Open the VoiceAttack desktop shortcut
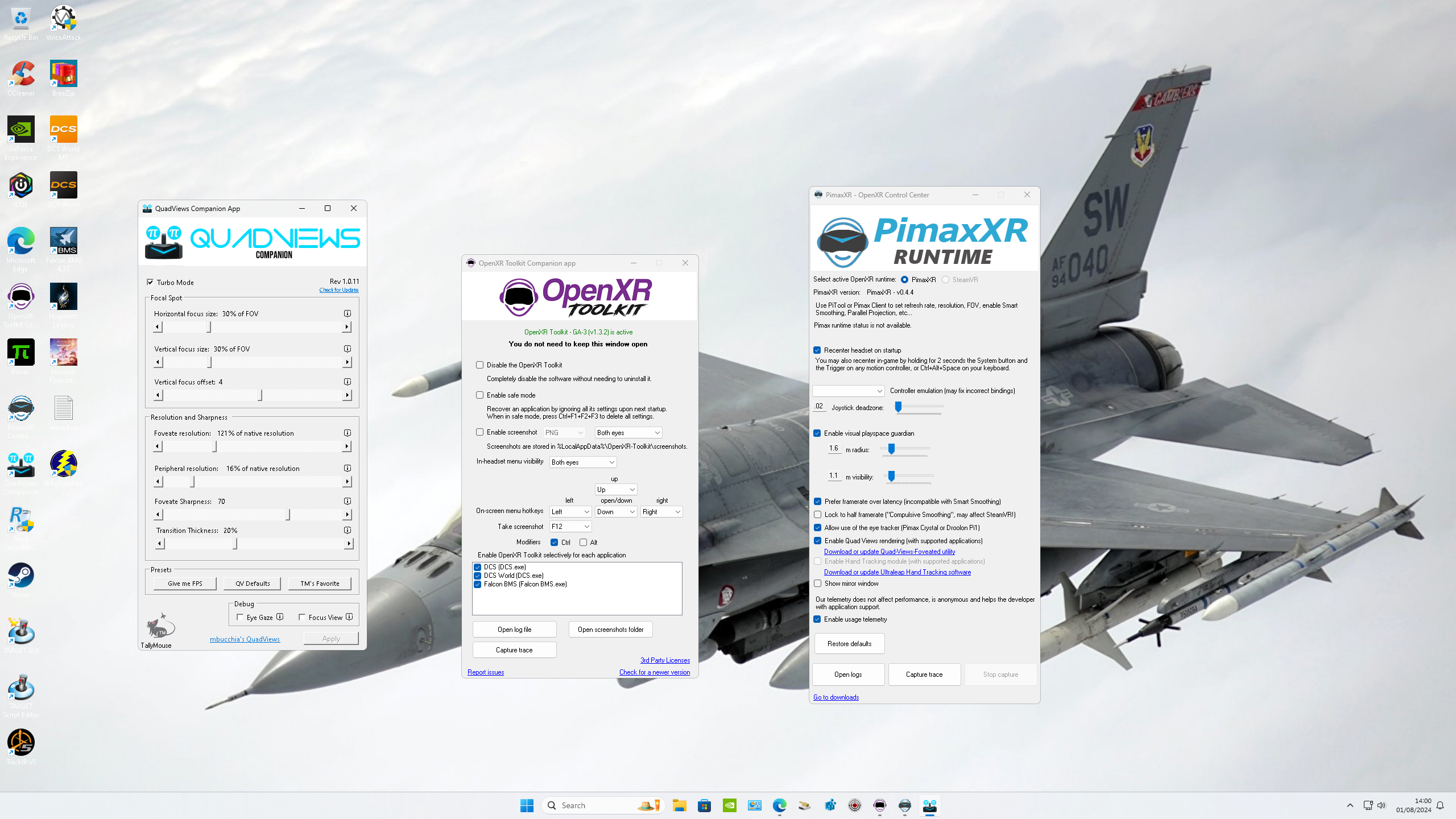This screenshot has height=819, width=1456. click(63, 23)
